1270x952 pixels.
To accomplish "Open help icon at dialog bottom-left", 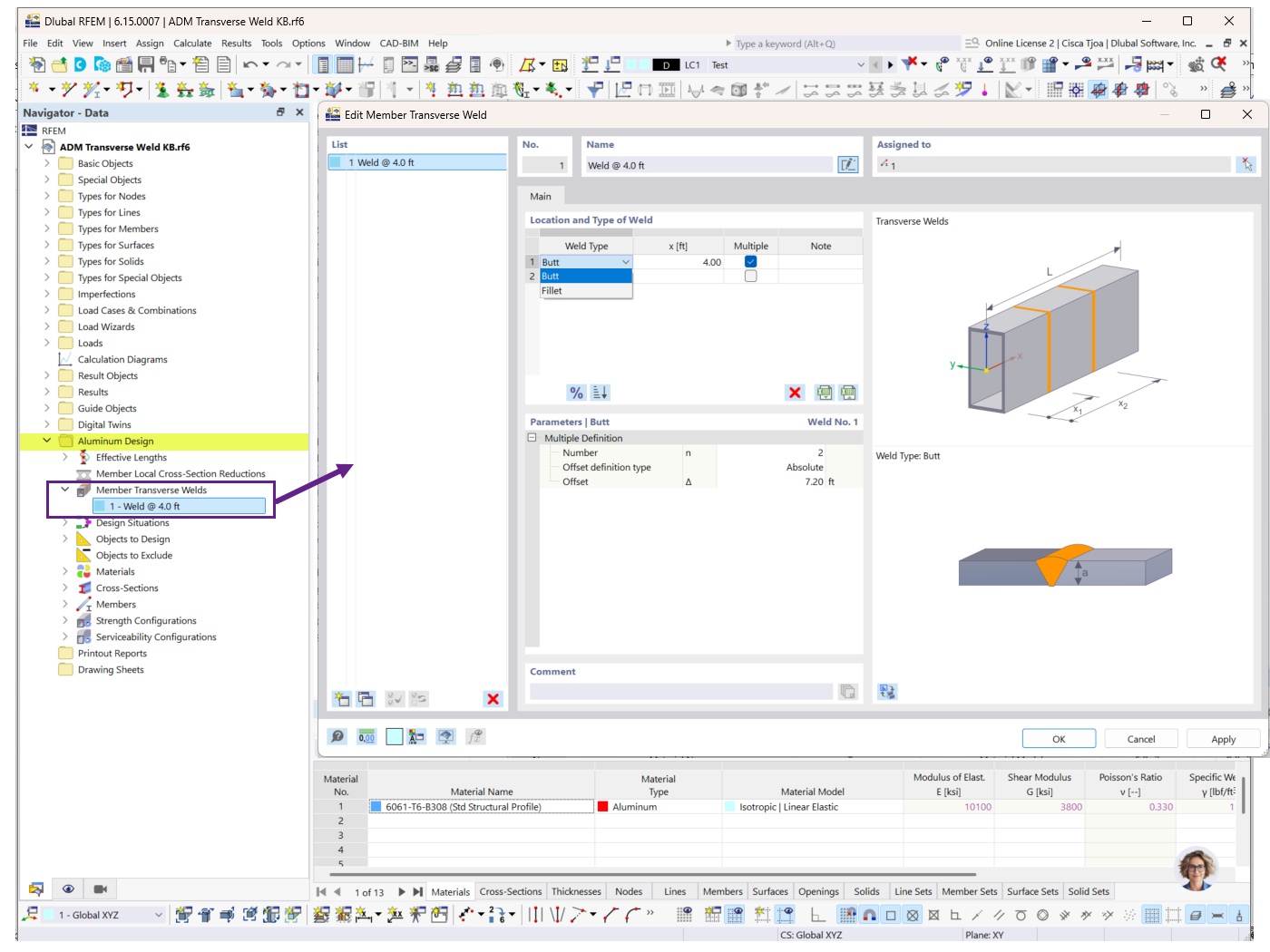I will (x=337, y=737).
